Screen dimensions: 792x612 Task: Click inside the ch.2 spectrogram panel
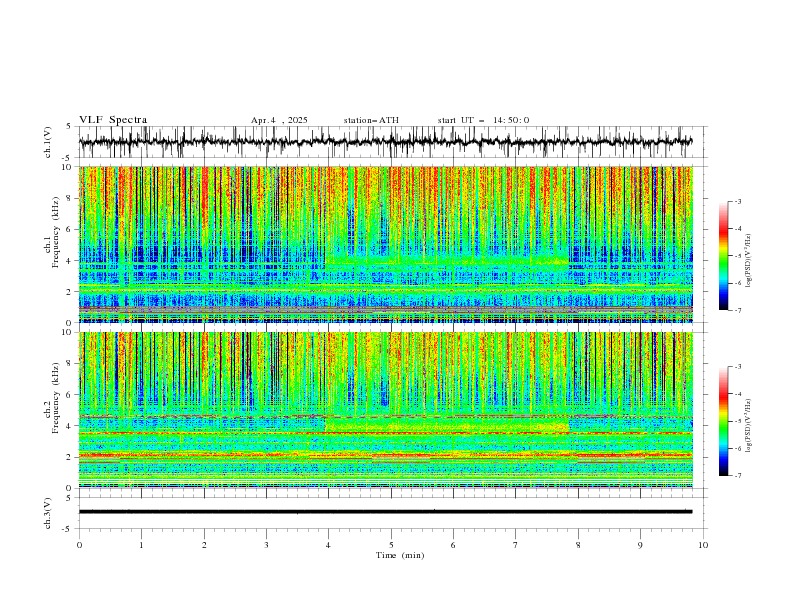tap(386, 410)
